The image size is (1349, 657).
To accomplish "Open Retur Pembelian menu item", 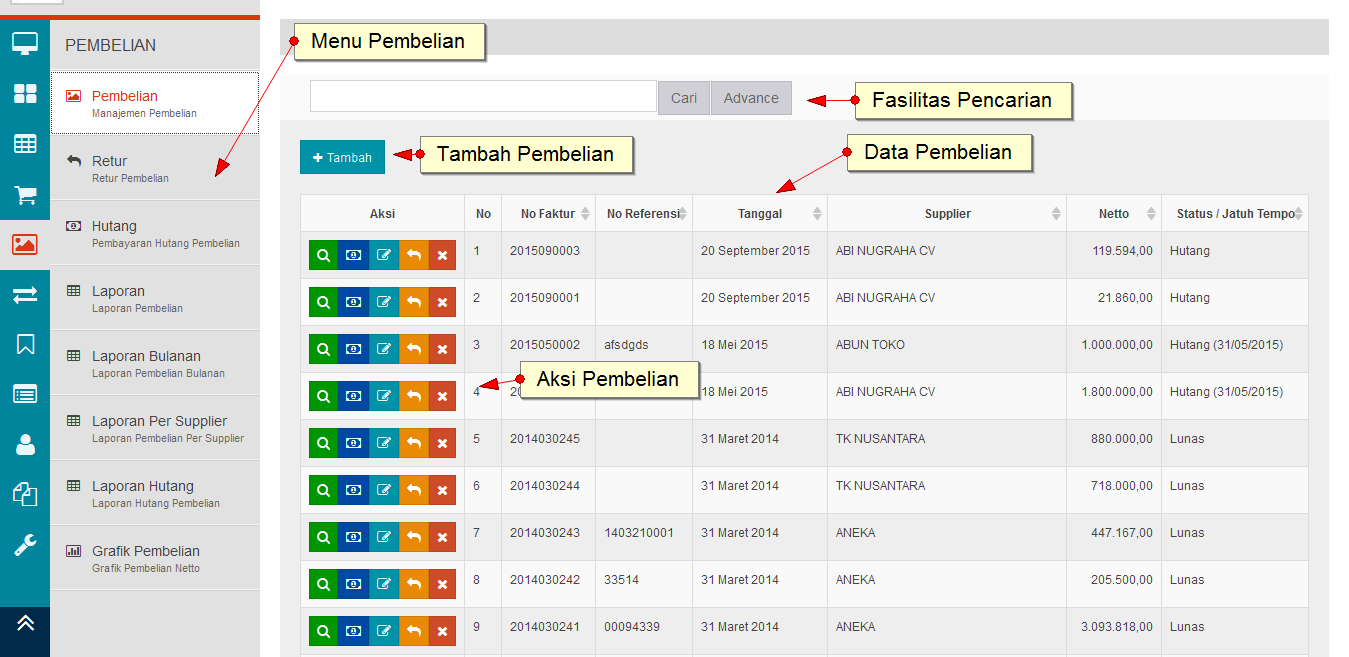I will coord(155,168).
